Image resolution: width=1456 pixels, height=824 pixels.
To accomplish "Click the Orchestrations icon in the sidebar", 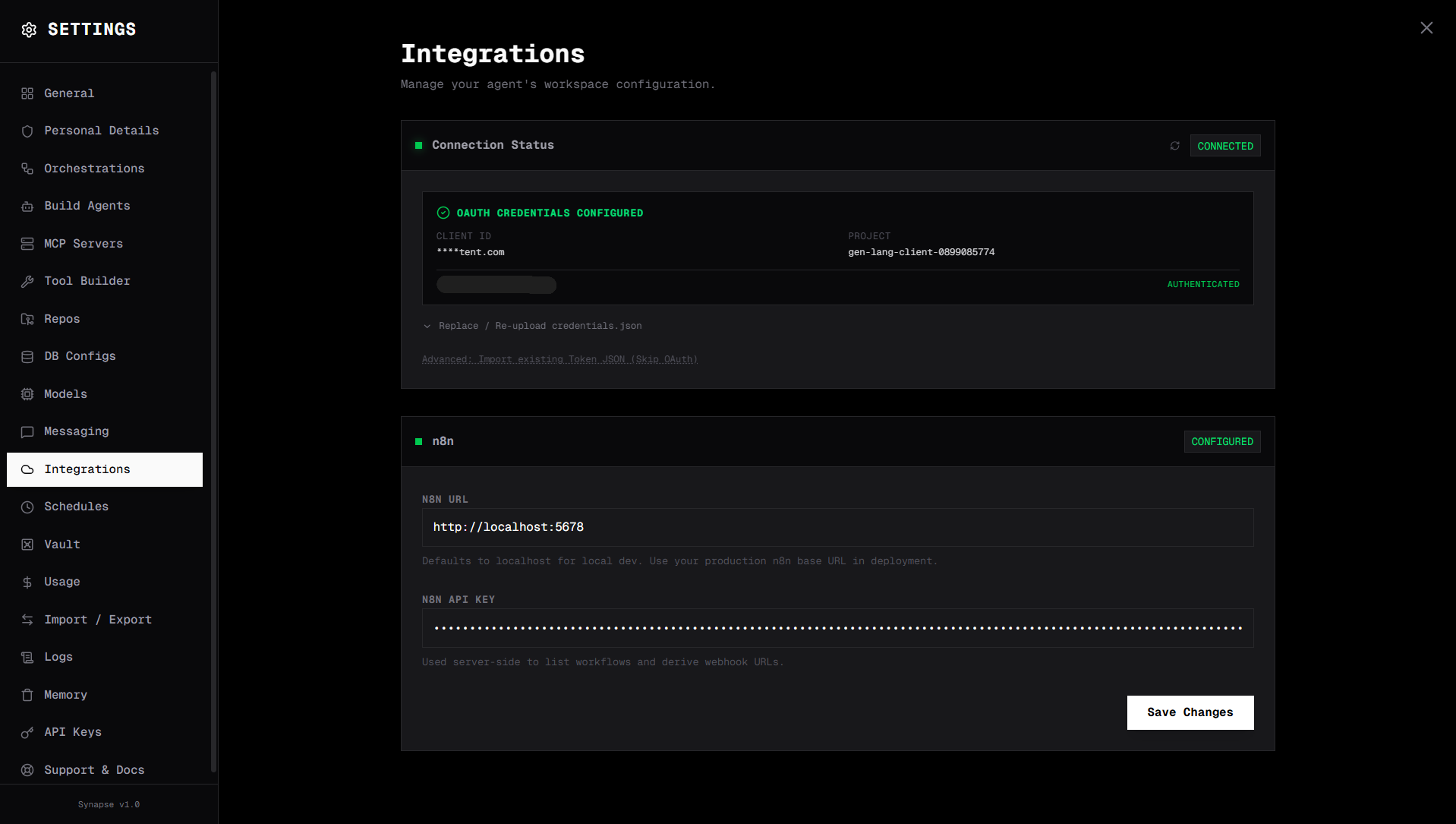I will [x=27, y=169].
